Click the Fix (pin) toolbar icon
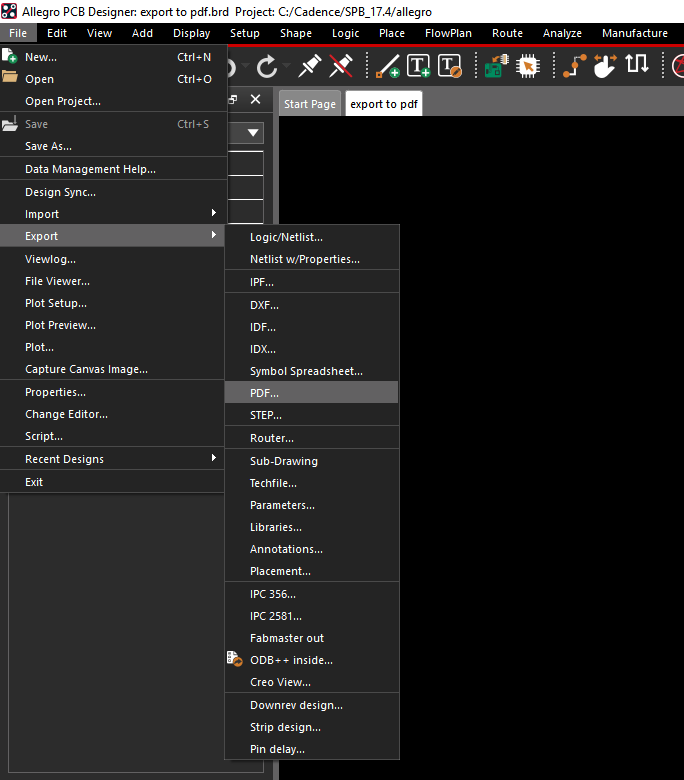684x780 pixels. [x=309, y=66]
